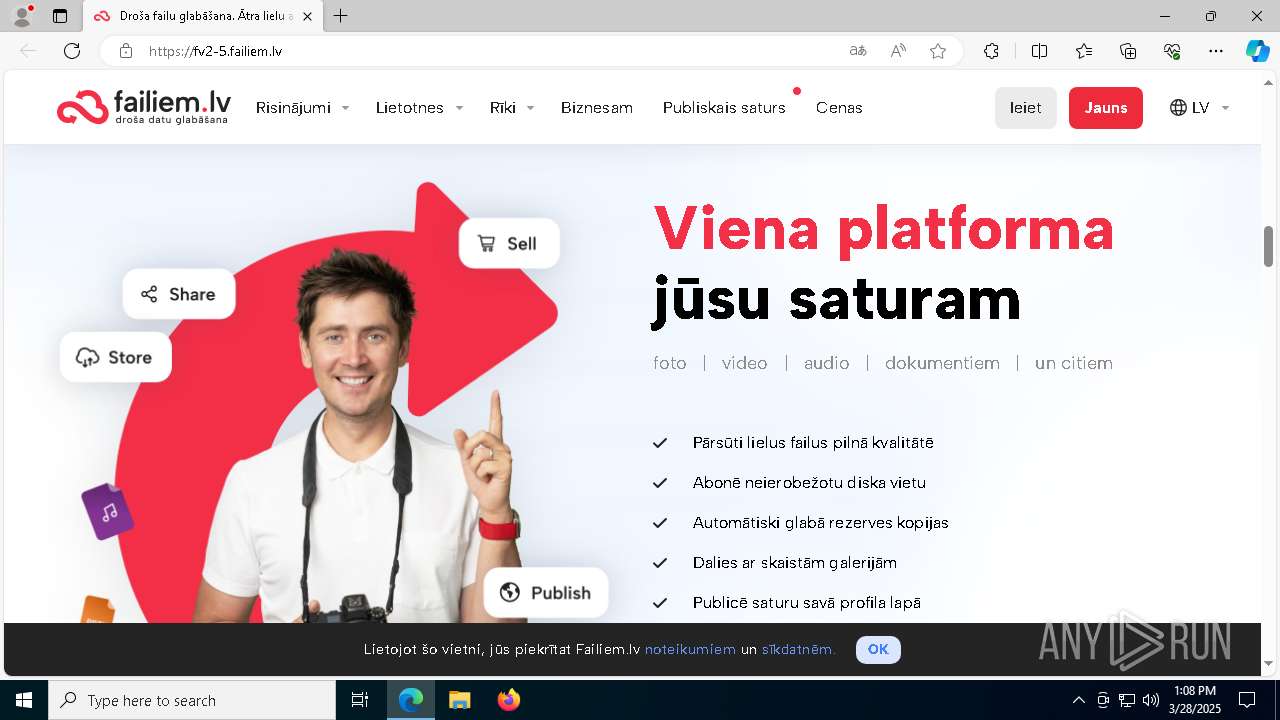The width and height of the screenshot is (1280, 720).
Task: Click the 'audio' label
Action: (x=827, y=363)
